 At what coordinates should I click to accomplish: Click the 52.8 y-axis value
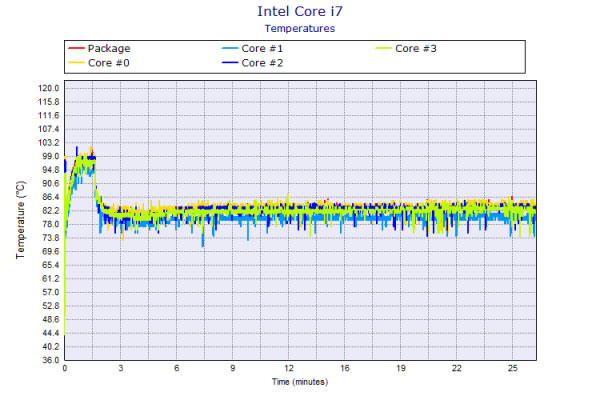pyautogui.click(x=50, y=306)
